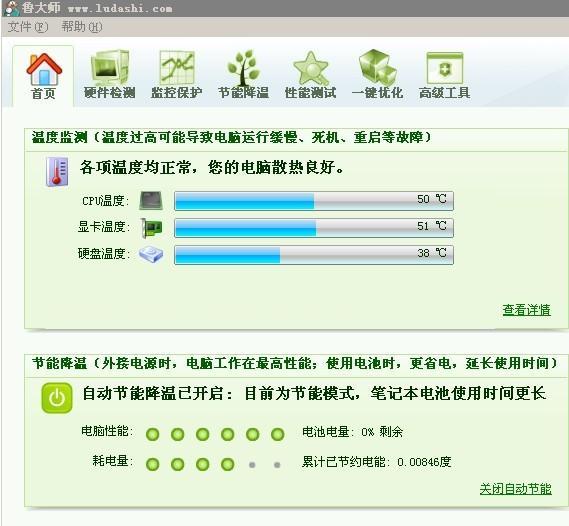Click the last green dot of 电脑性能
569x526 pixels.
278,434
